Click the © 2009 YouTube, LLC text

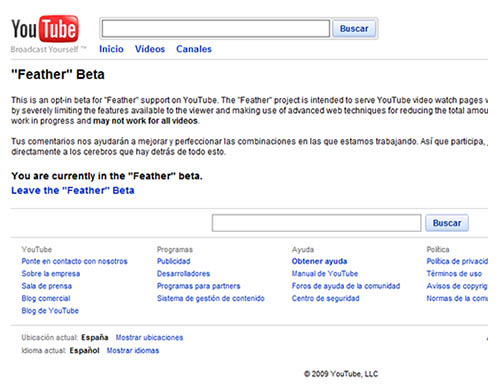point(341,374)
